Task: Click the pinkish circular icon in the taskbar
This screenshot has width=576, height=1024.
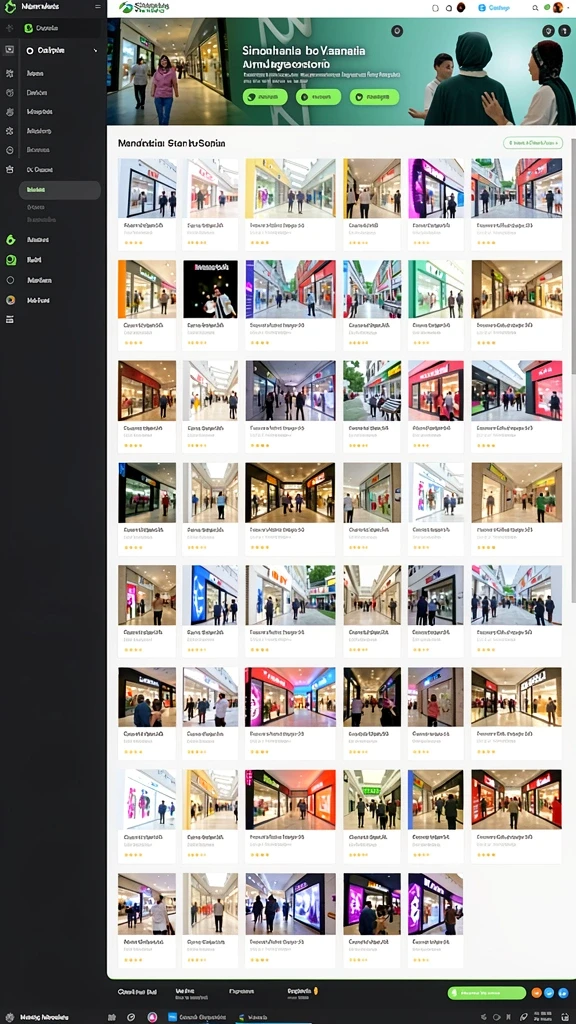Action: coord(152,1017)
